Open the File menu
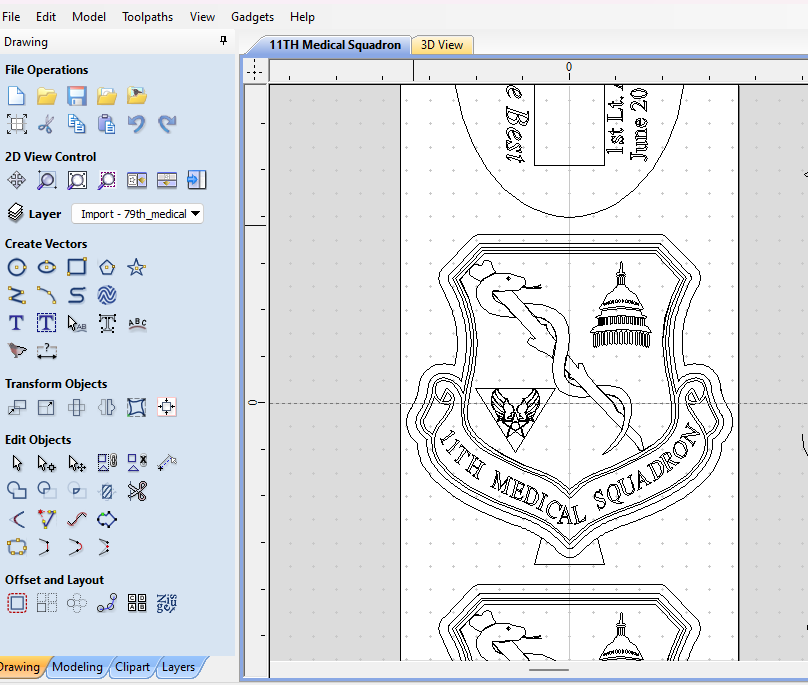Viewport: 808px width, 685px height. pyautogui.click(x=11, y=17)
